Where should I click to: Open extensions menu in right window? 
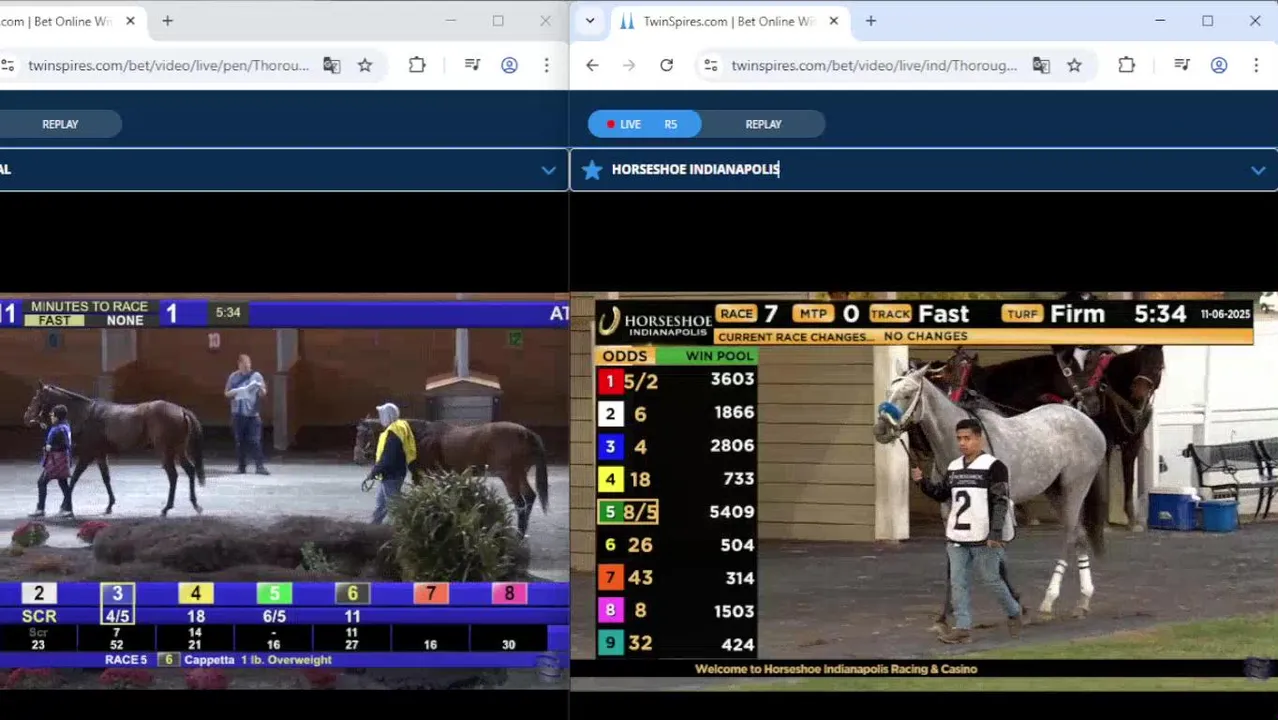click(x=1126, y=65)
